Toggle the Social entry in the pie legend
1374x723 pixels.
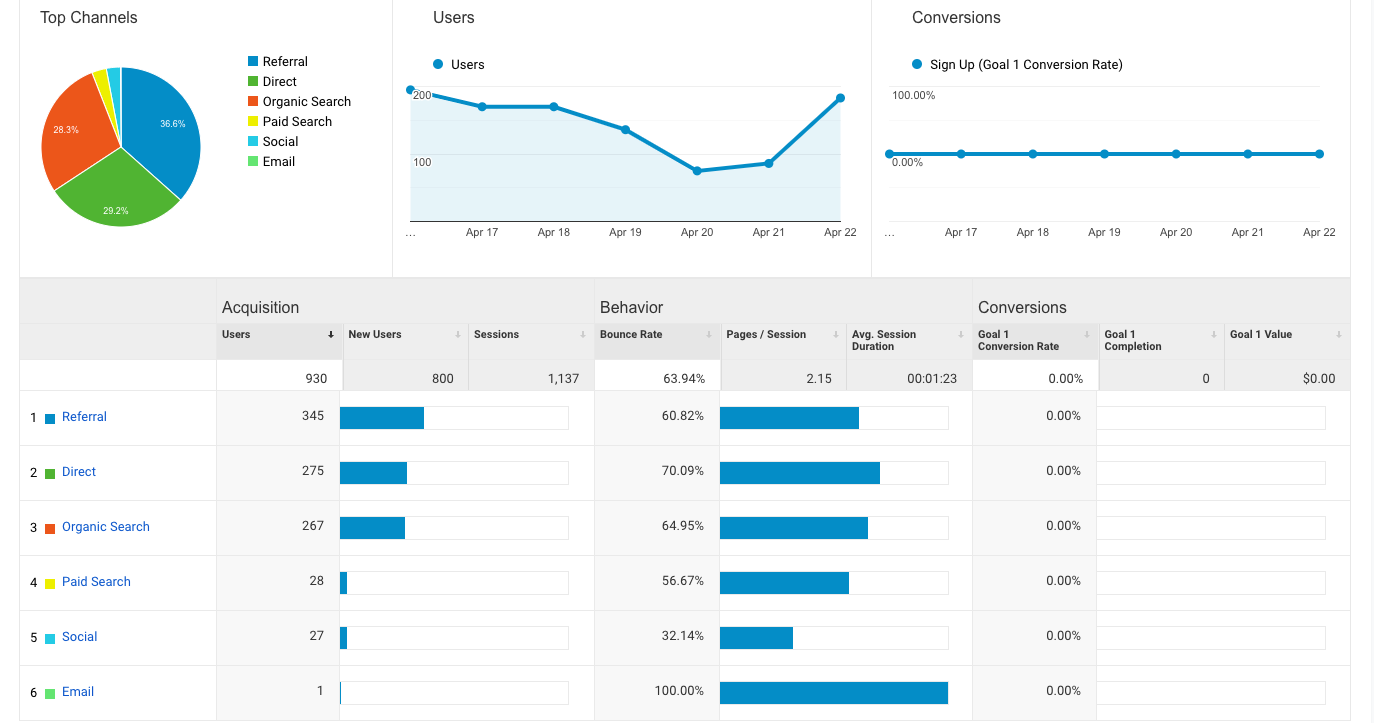(x=253, y=141)
